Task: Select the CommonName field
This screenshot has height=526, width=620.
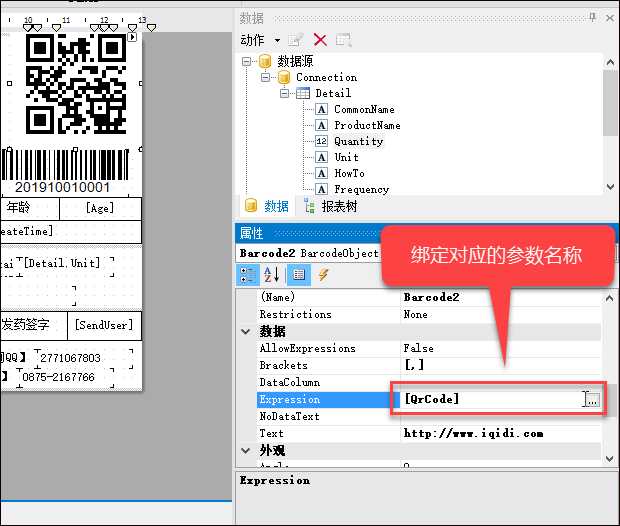Action: (x=364, y=109)
